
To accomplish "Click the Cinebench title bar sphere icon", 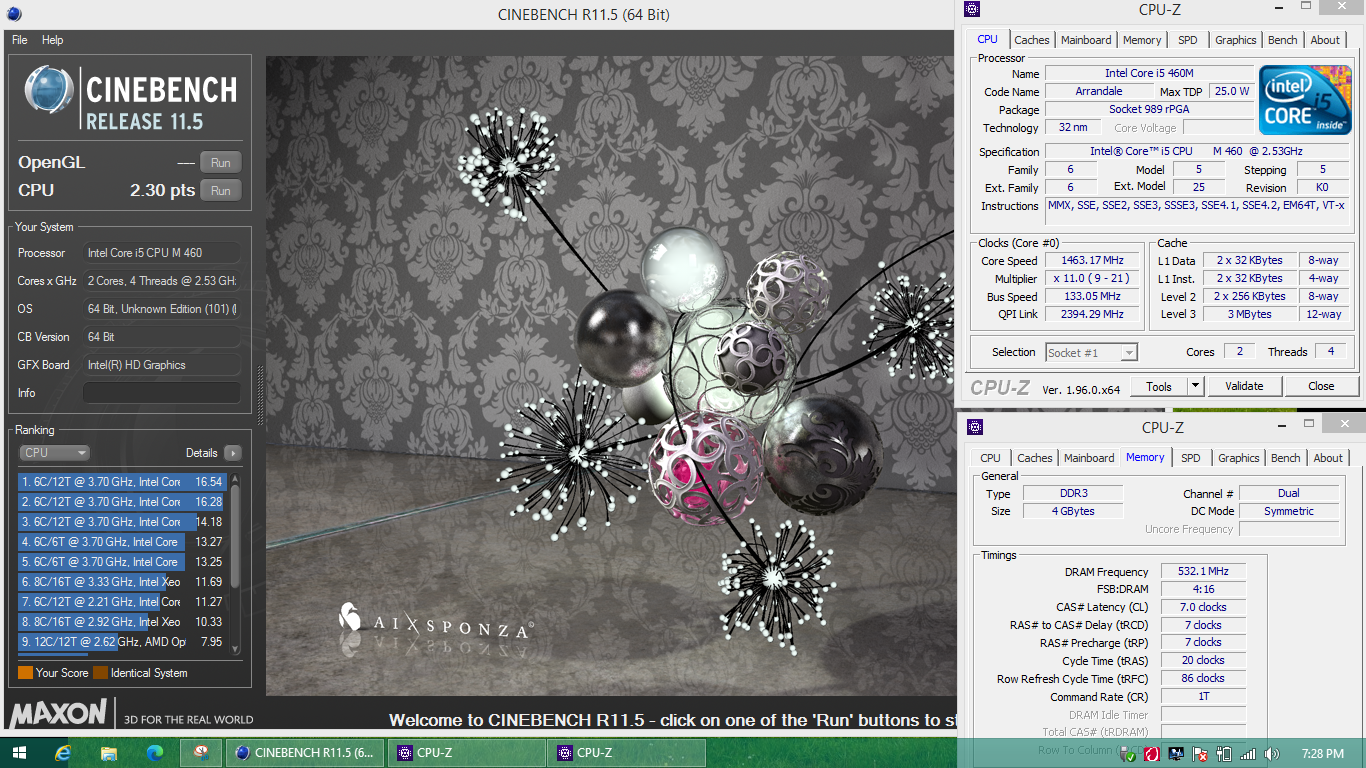I will point(13,14).
